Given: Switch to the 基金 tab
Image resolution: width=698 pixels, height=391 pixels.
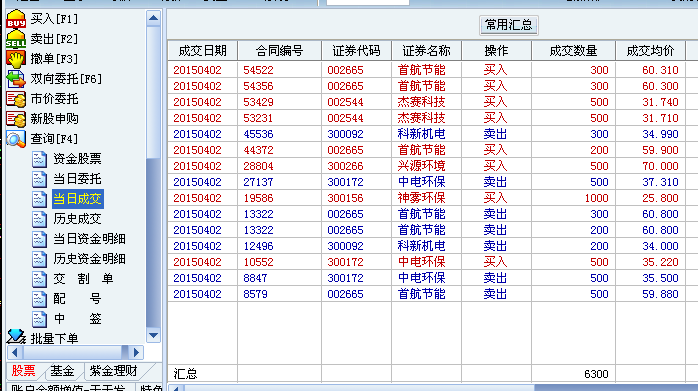Looking at the screenshot, I should pyautogui.click(x=62, y=371).
